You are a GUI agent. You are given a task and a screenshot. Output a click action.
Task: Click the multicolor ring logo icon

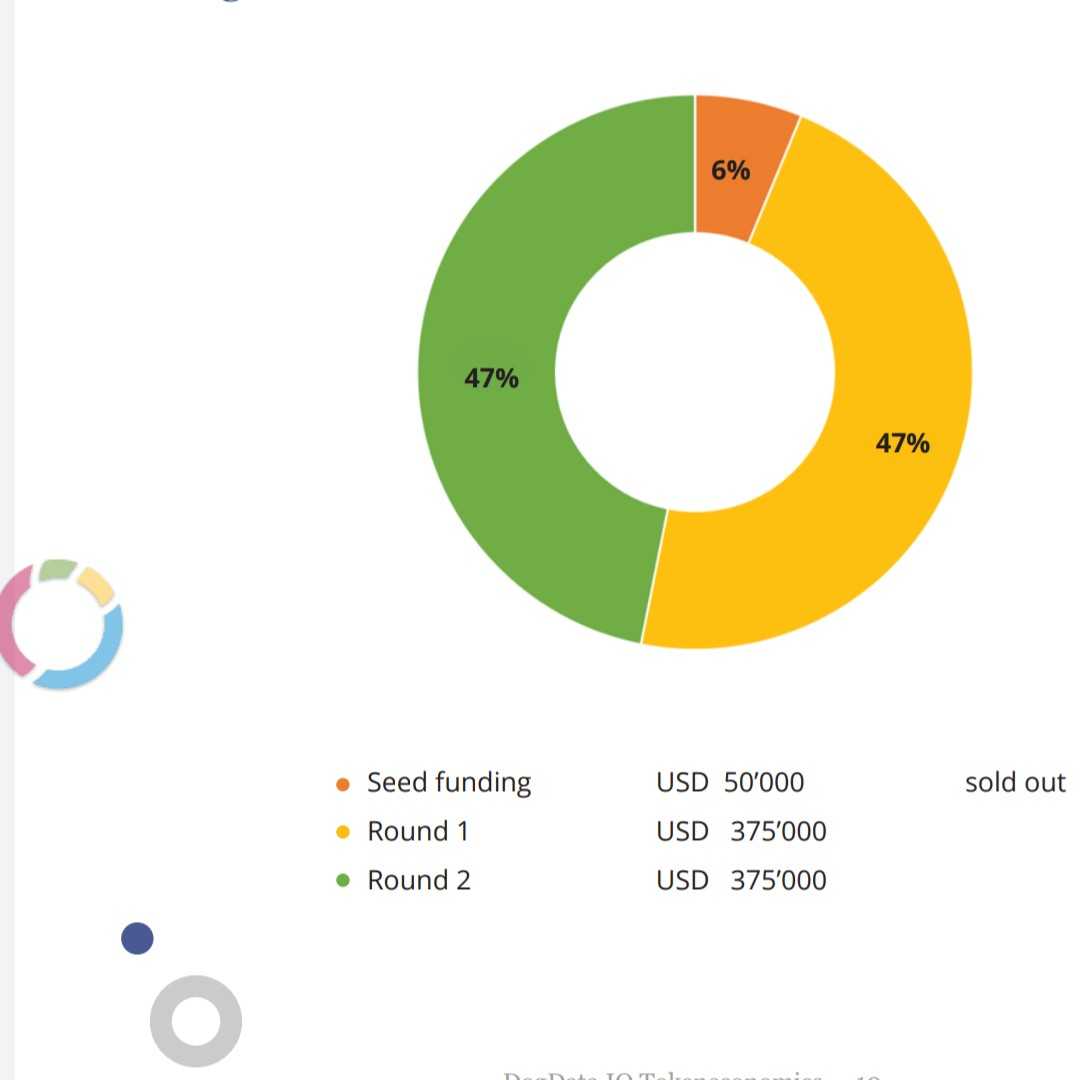click(x=61, y=624)
